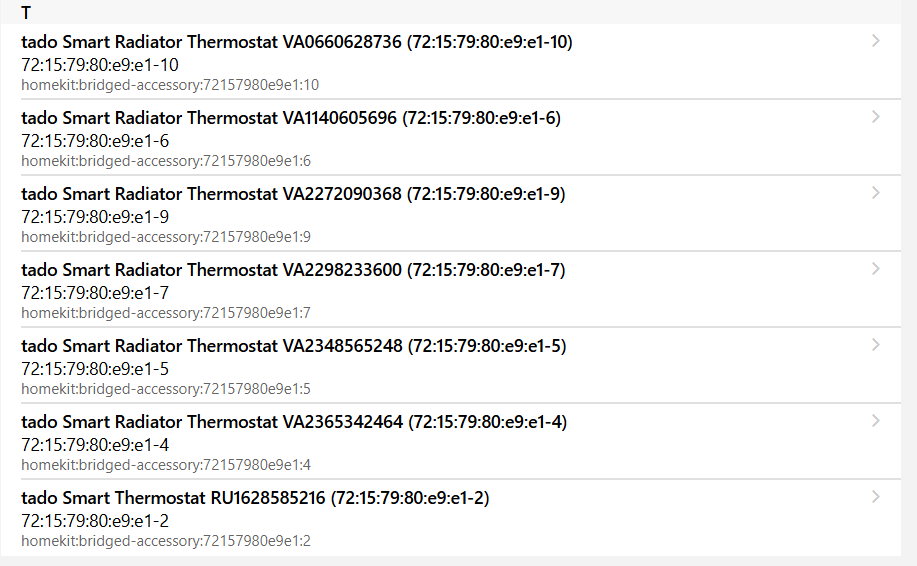
Task: Expand thermostat VA2365342464 via its chevron
Action: pos(876,421)
